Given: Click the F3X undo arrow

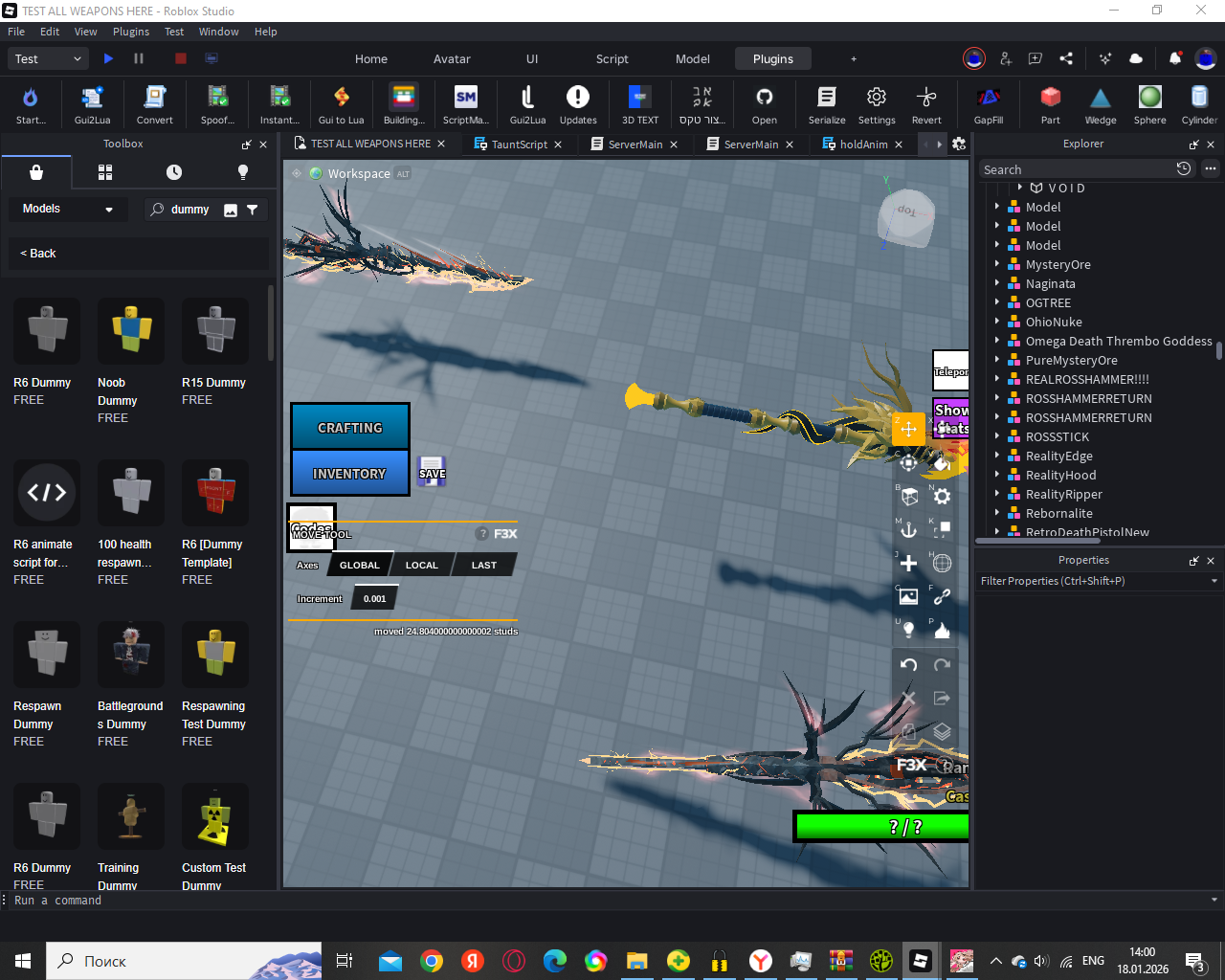Looking at the screenshot, I should [908, 665].
